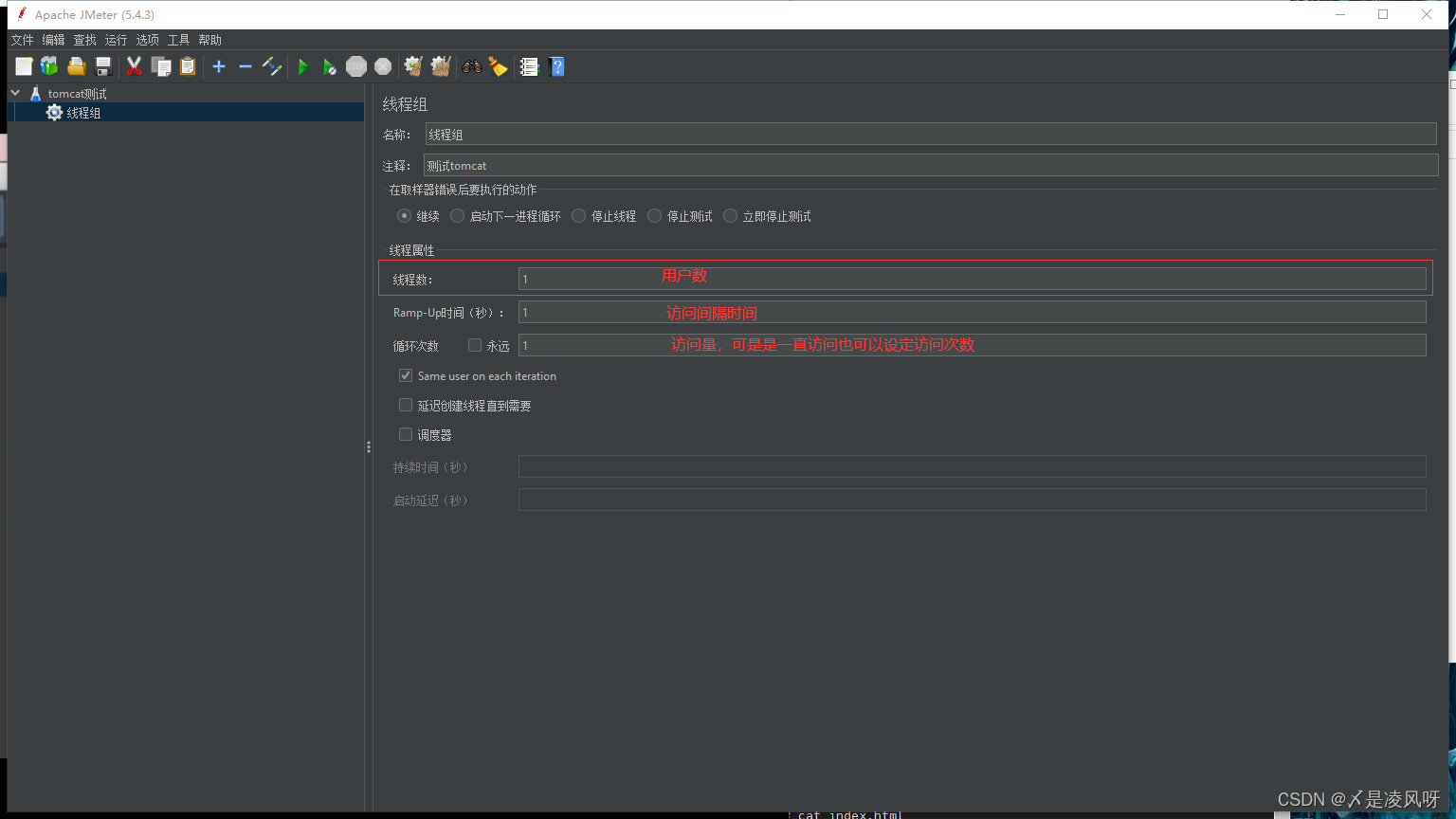Cut selected element with scissors icon
This screenshot has width=1456, height=819.
tap(134, 66)
